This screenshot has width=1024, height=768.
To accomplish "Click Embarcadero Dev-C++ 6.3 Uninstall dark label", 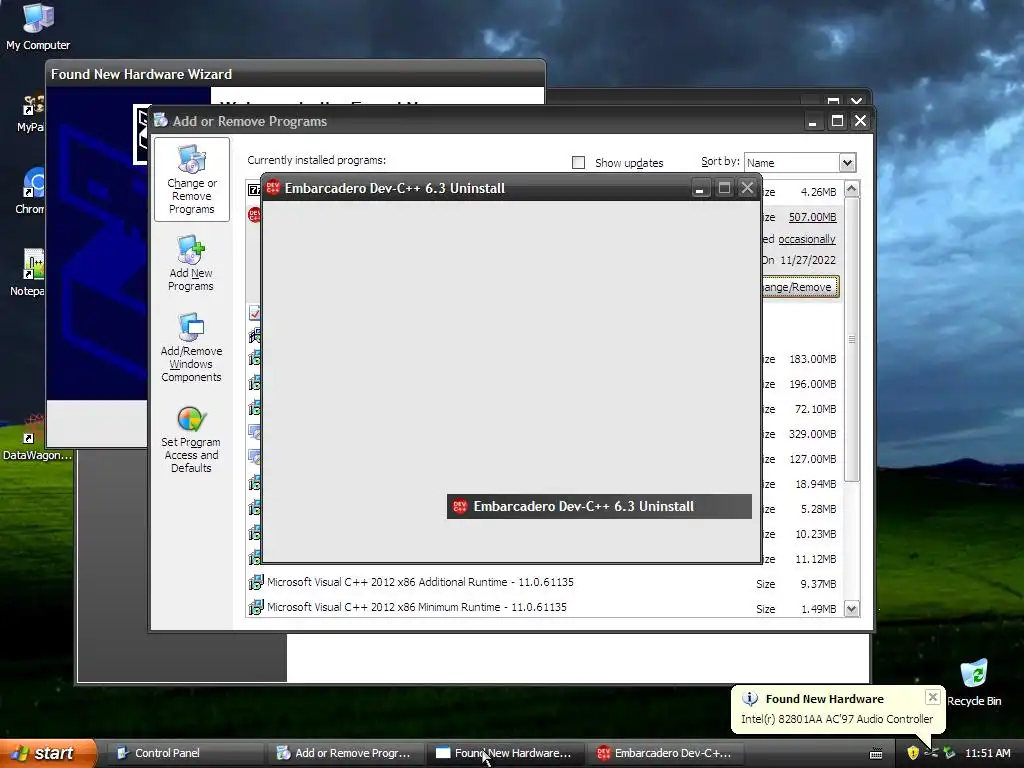I will coord(599,506).
